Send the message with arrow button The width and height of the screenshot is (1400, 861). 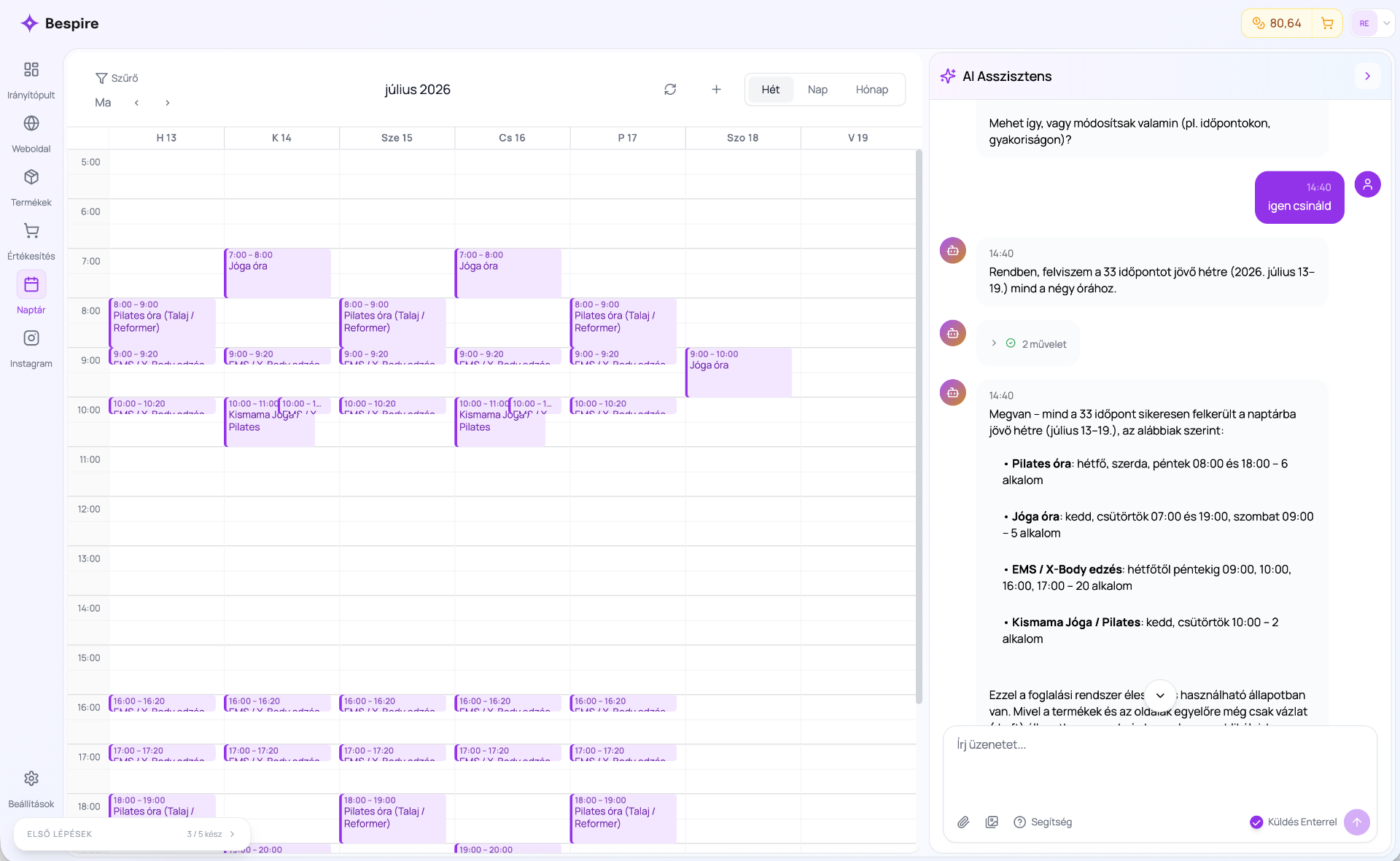1356,822
